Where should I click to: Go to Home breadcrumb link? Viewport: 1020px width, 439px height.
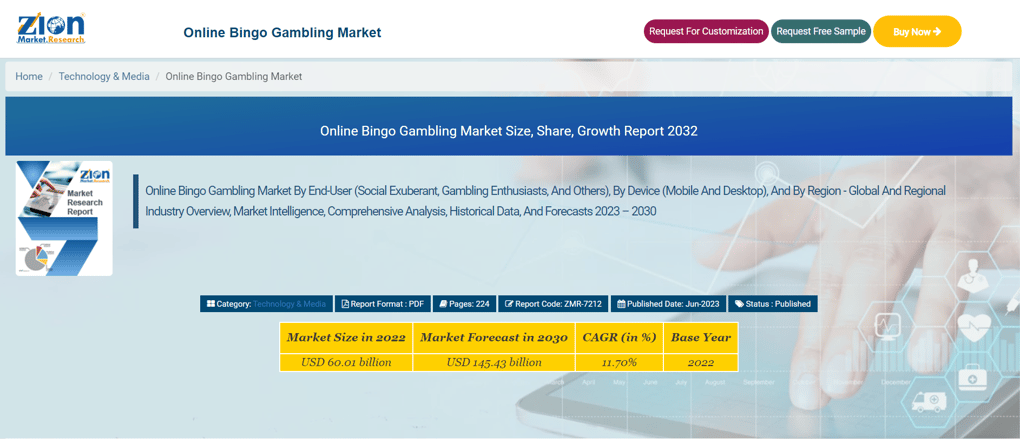tap(29, 76)
